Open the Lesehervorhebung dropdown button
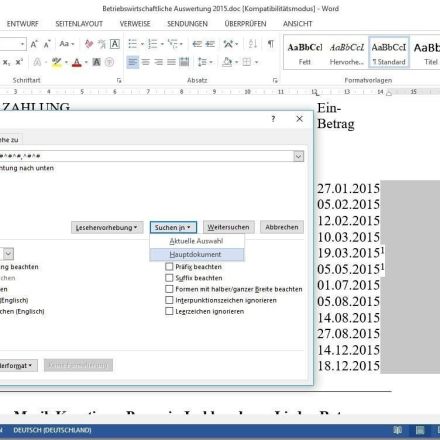The image size is (440, 440). [107, 227]
